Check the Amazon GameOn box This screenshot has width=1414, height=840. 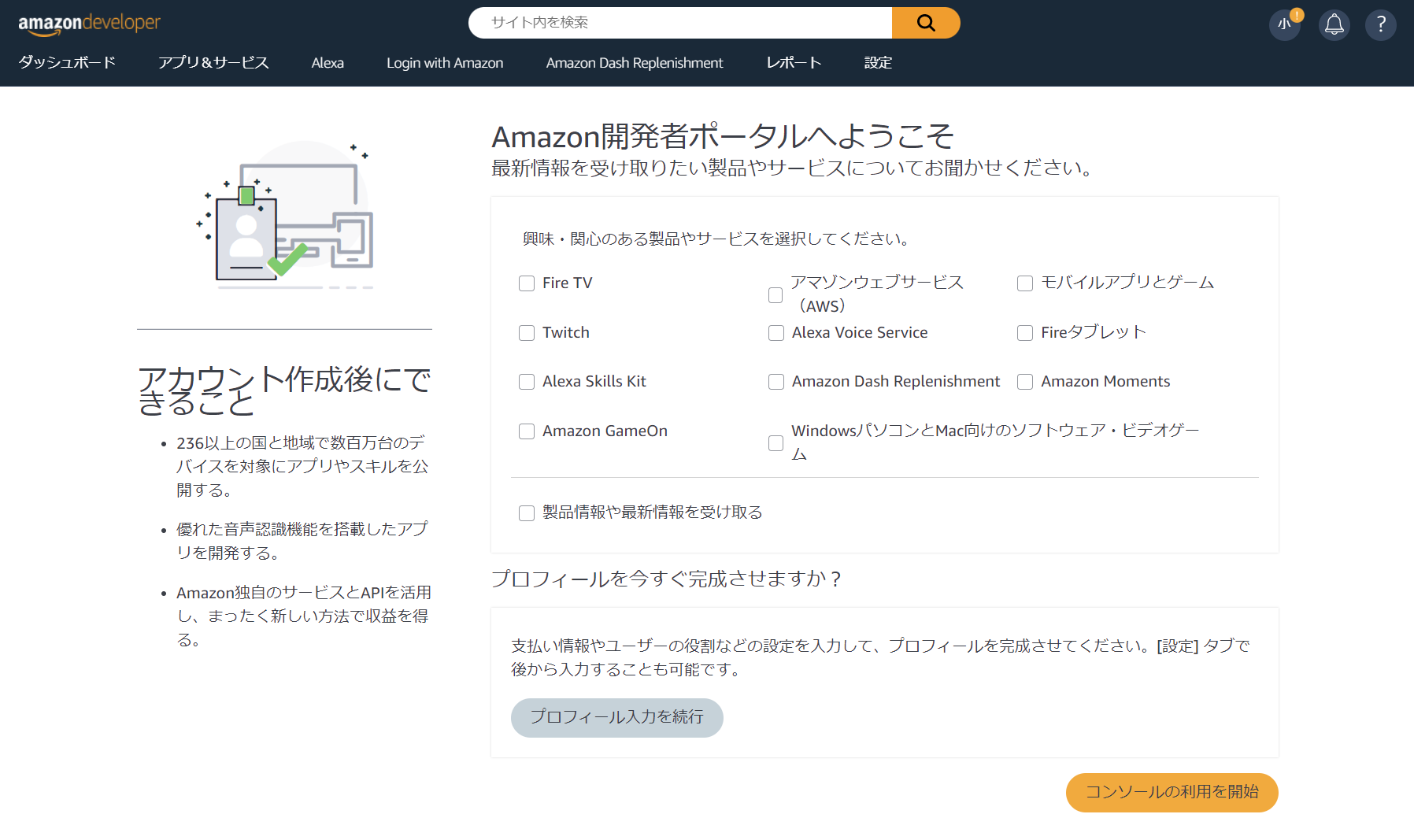coord(527,431)
